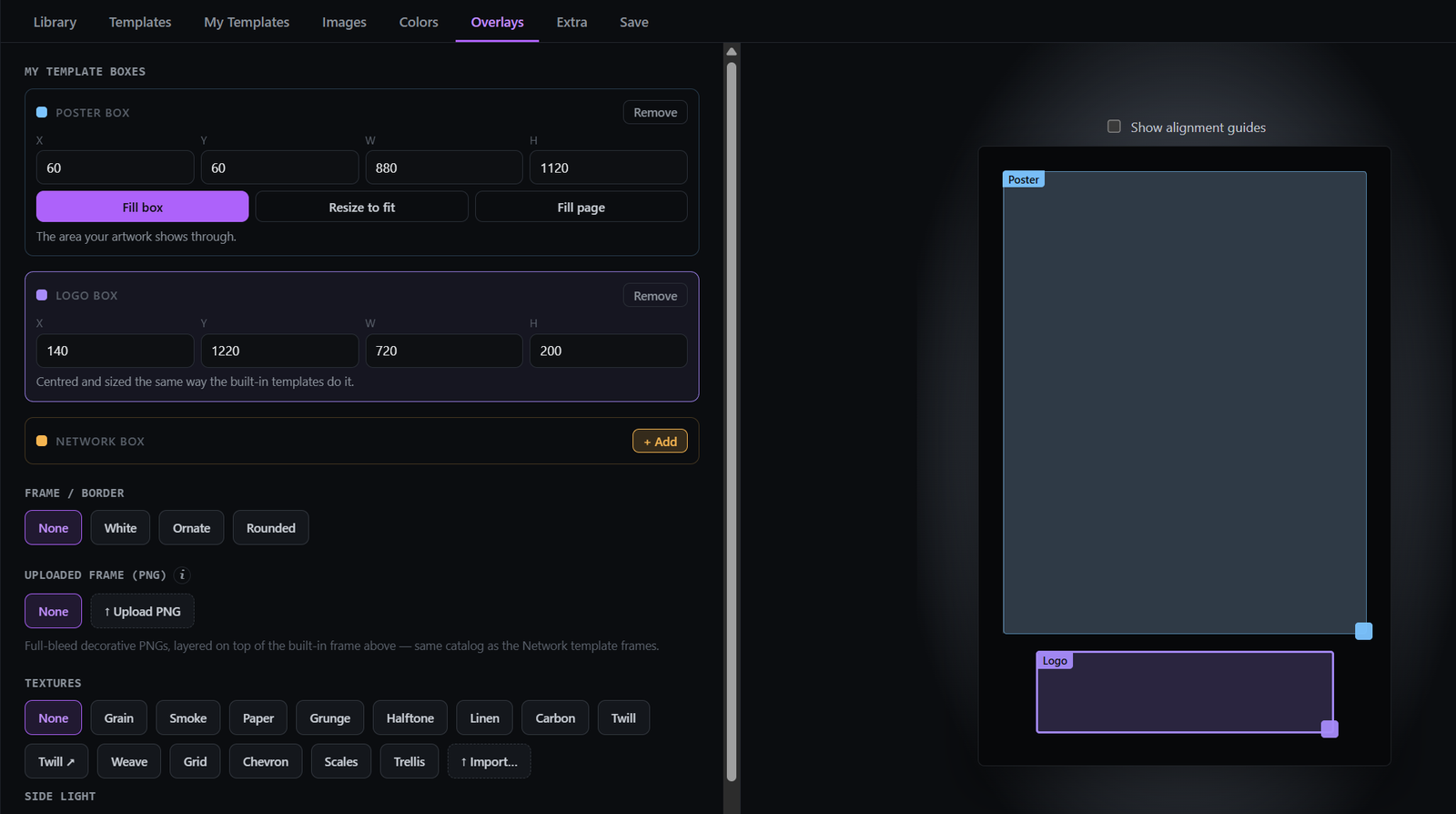
Task: Click the blue Poster Box color square
Action: click(42, 112)
